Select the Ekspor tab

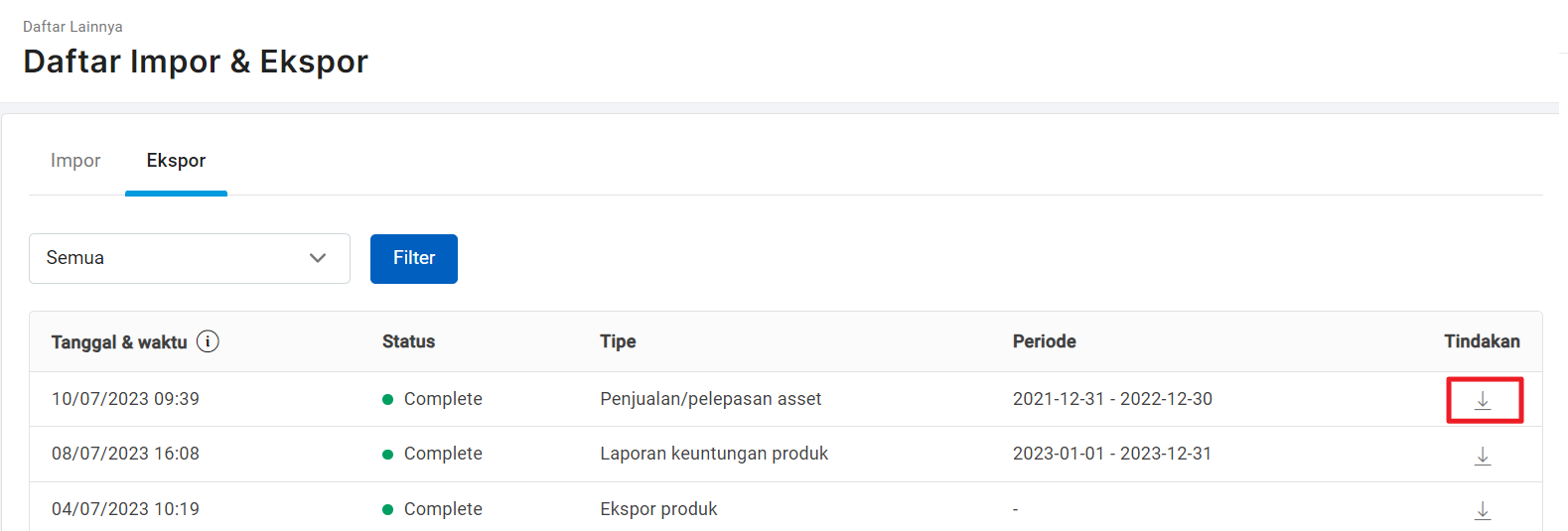[176, 161]
